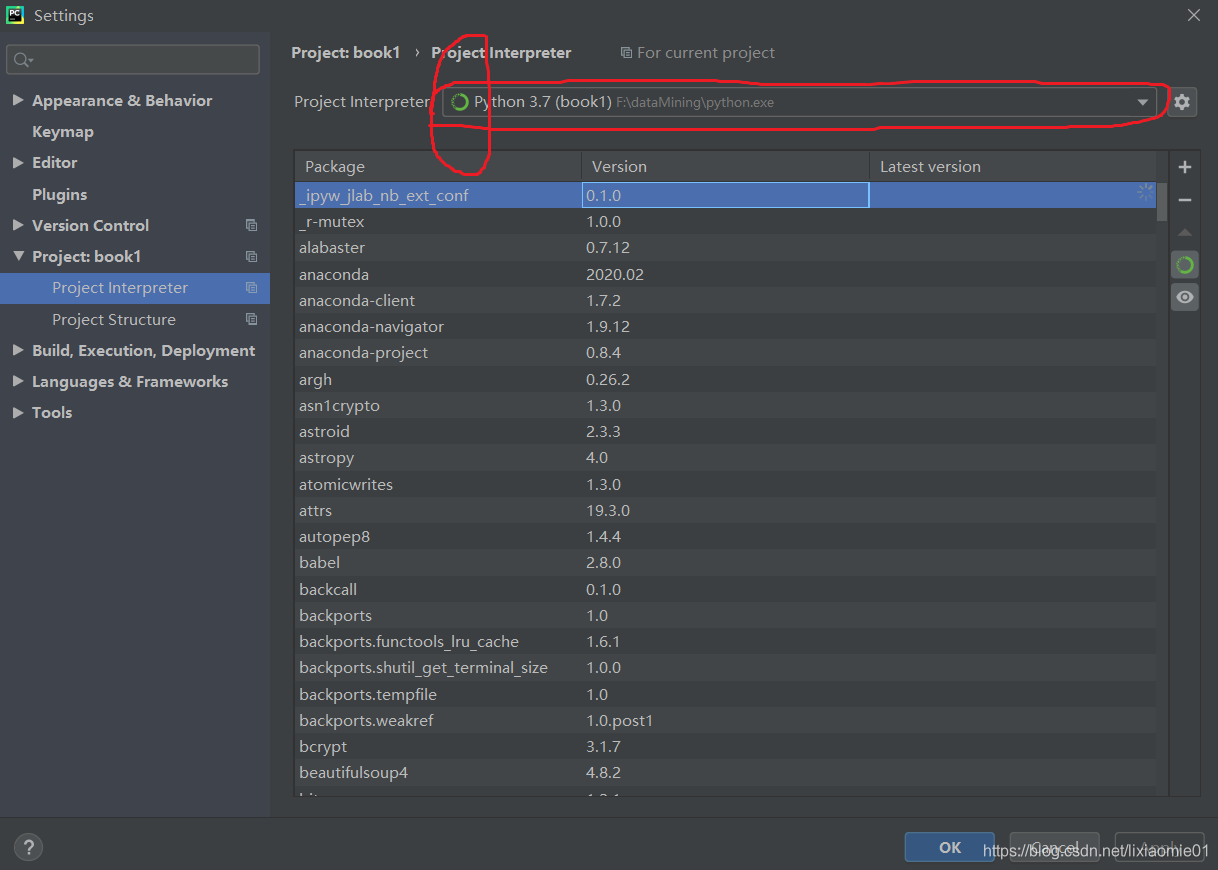Open the Project Interpreter dropdown arrow
This screenshot has width=1218, height=870.
click(x=1142, y=102)
